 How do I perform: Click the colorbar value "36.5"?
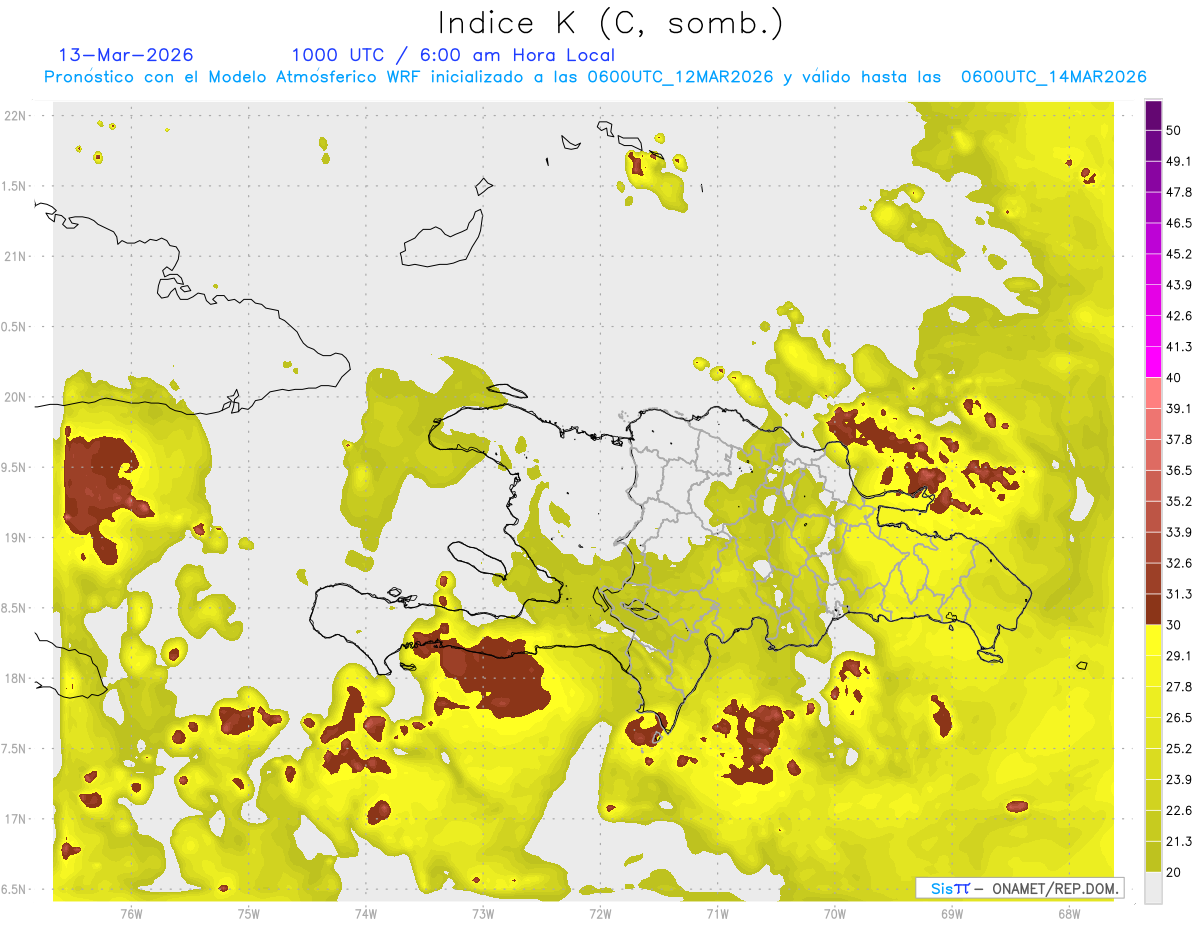(x=1180, y=470)
